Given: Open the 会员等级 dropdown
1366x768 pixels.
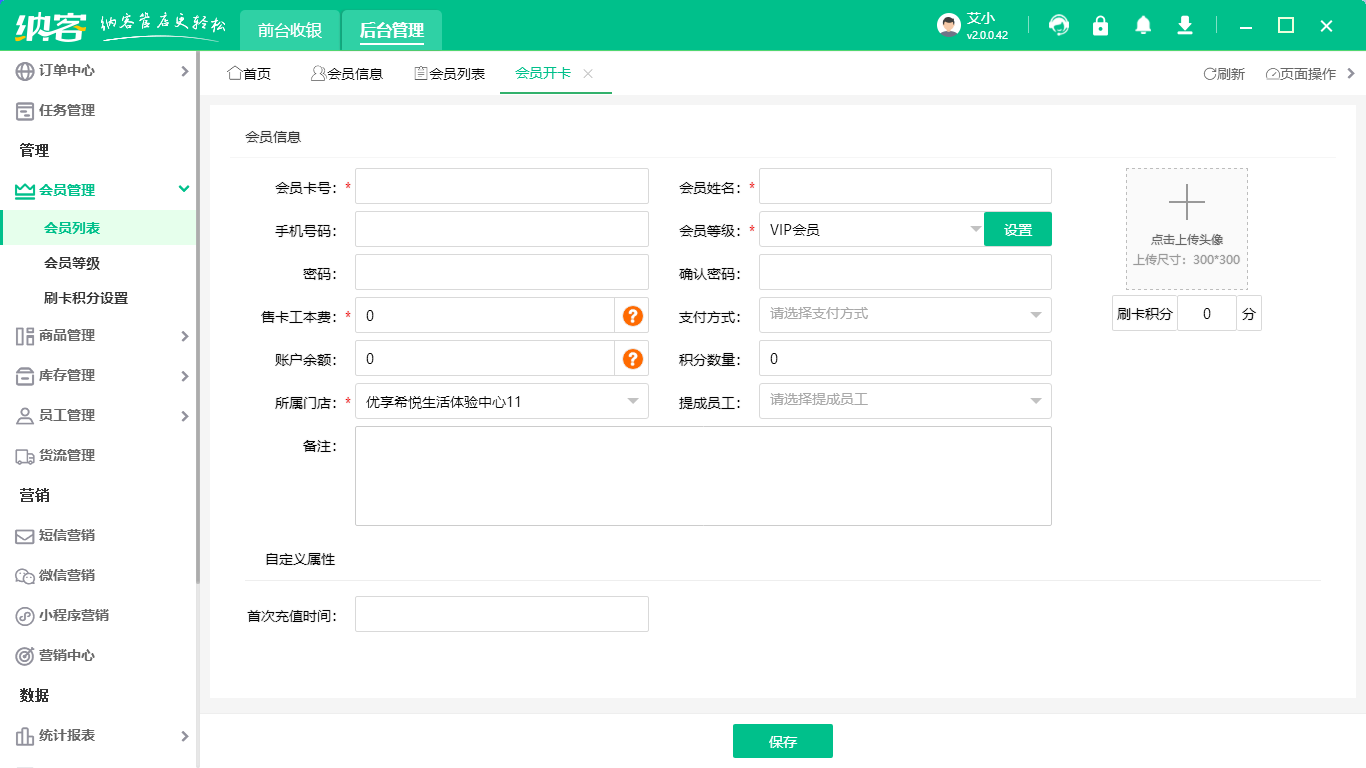Looking at the screenshot, I should [x=871, y=230].
